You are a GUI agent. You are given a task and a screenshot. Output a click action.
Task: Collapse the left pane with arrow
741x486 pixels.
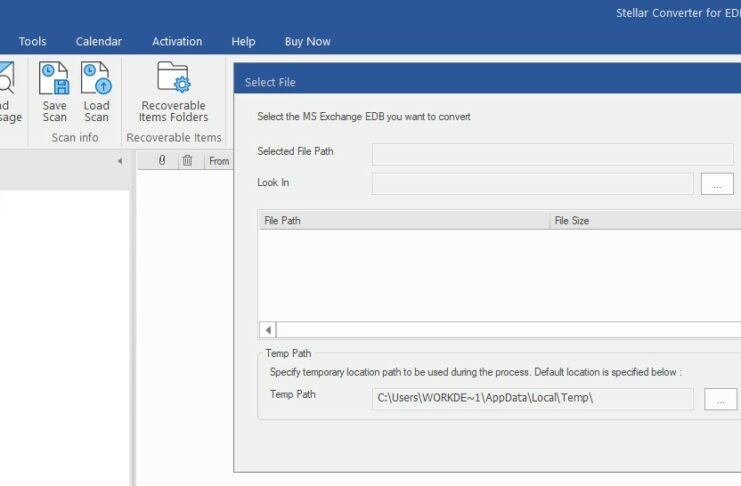(x=120, y=161)
